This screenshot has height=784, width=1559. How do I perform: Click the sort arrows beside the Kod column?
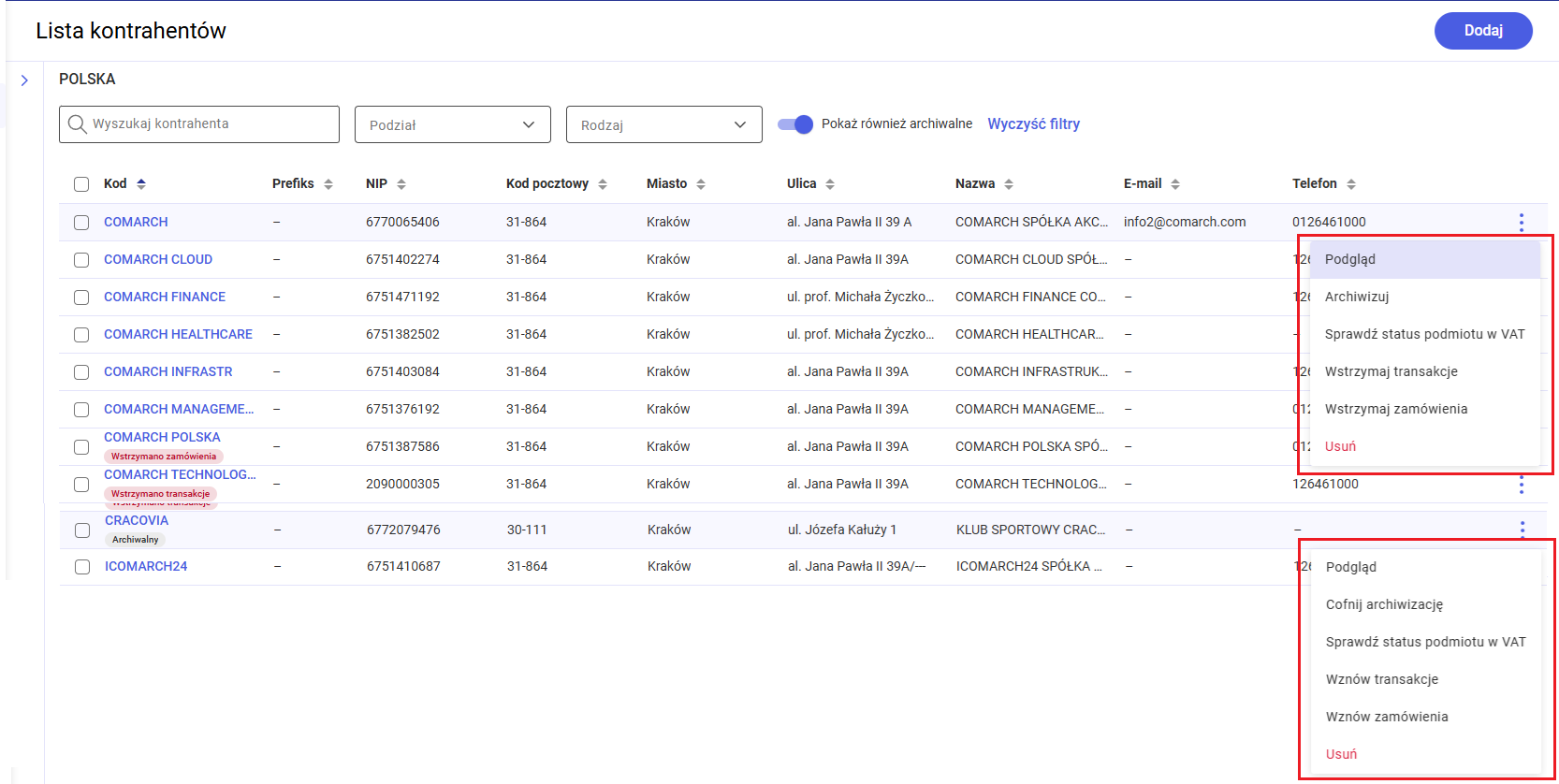point(141,184)
